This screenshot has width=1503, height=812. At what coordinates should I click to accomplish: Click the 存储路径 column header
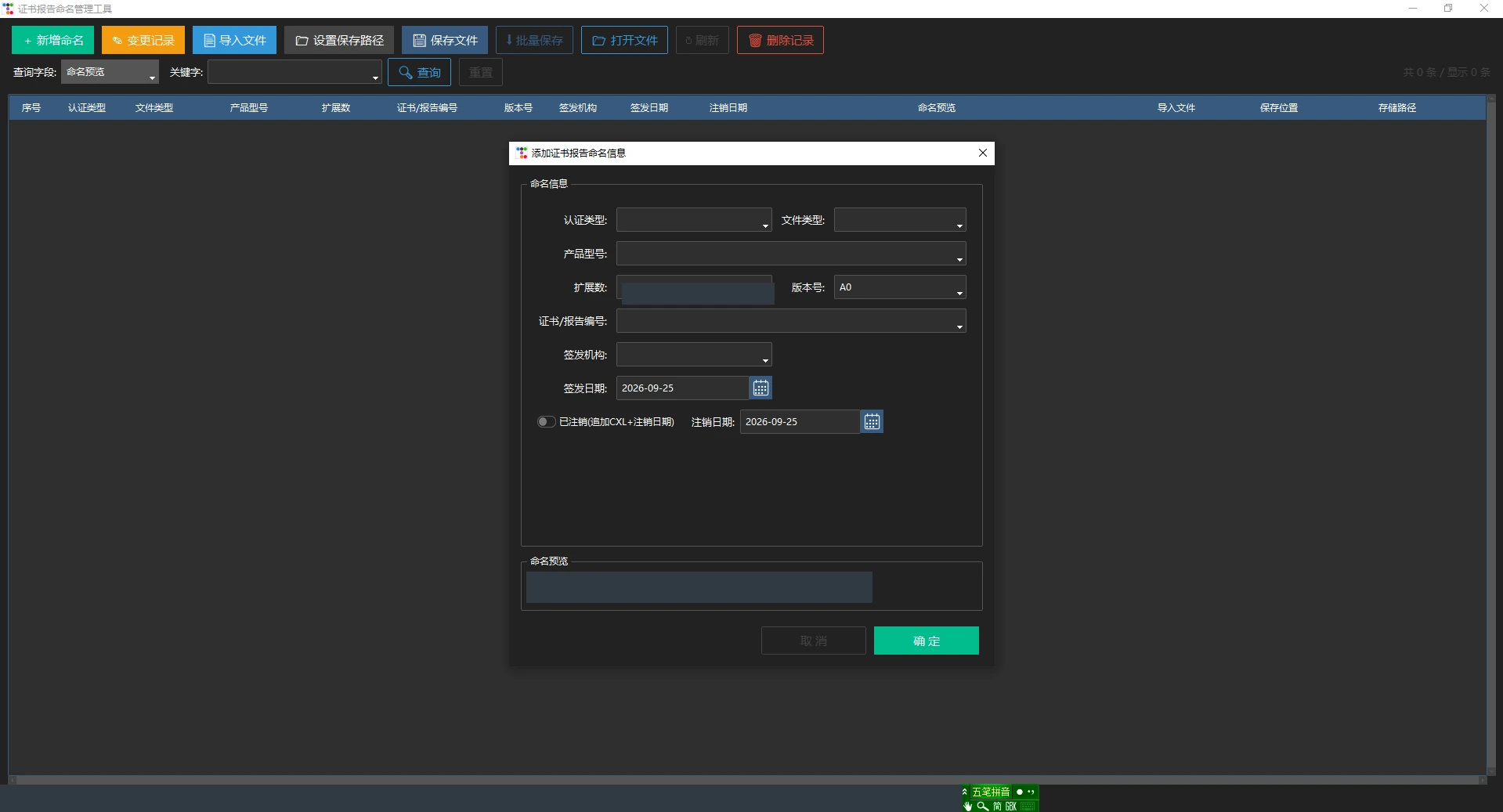point(1397,107)
